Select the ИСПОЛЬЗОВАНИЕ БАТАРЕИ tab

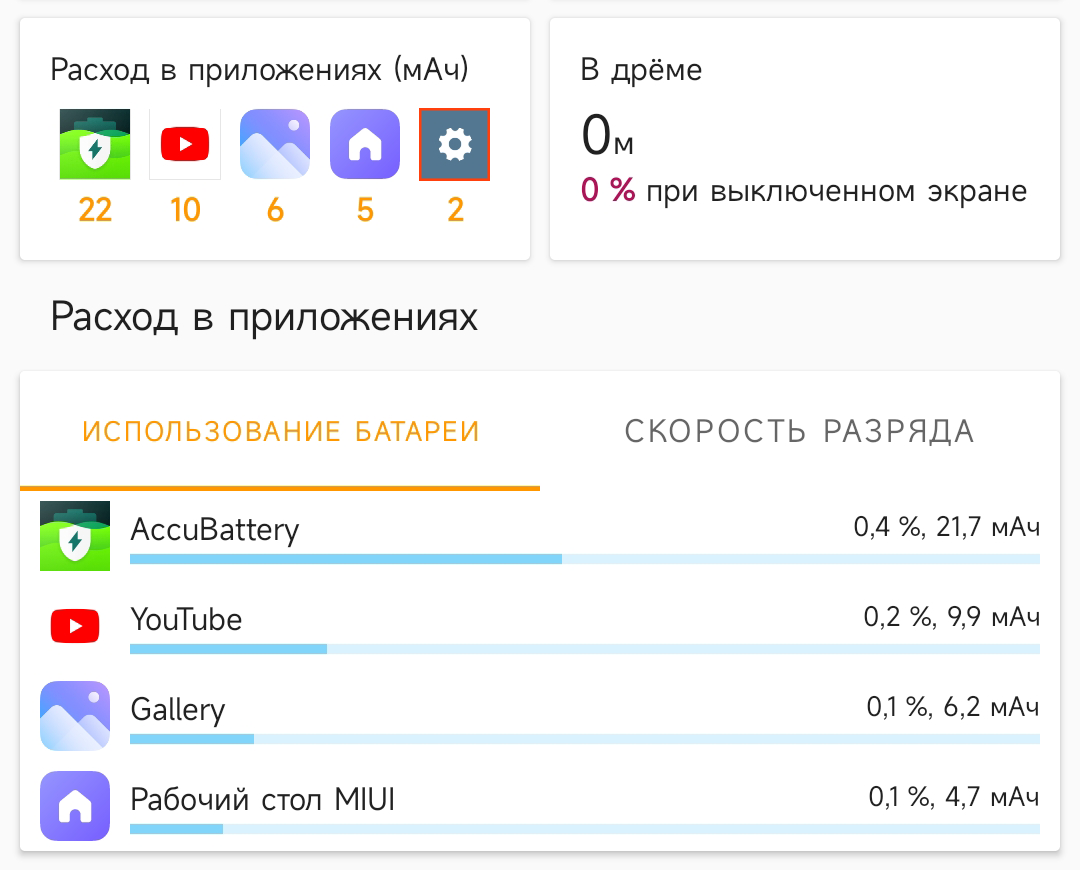281,430
